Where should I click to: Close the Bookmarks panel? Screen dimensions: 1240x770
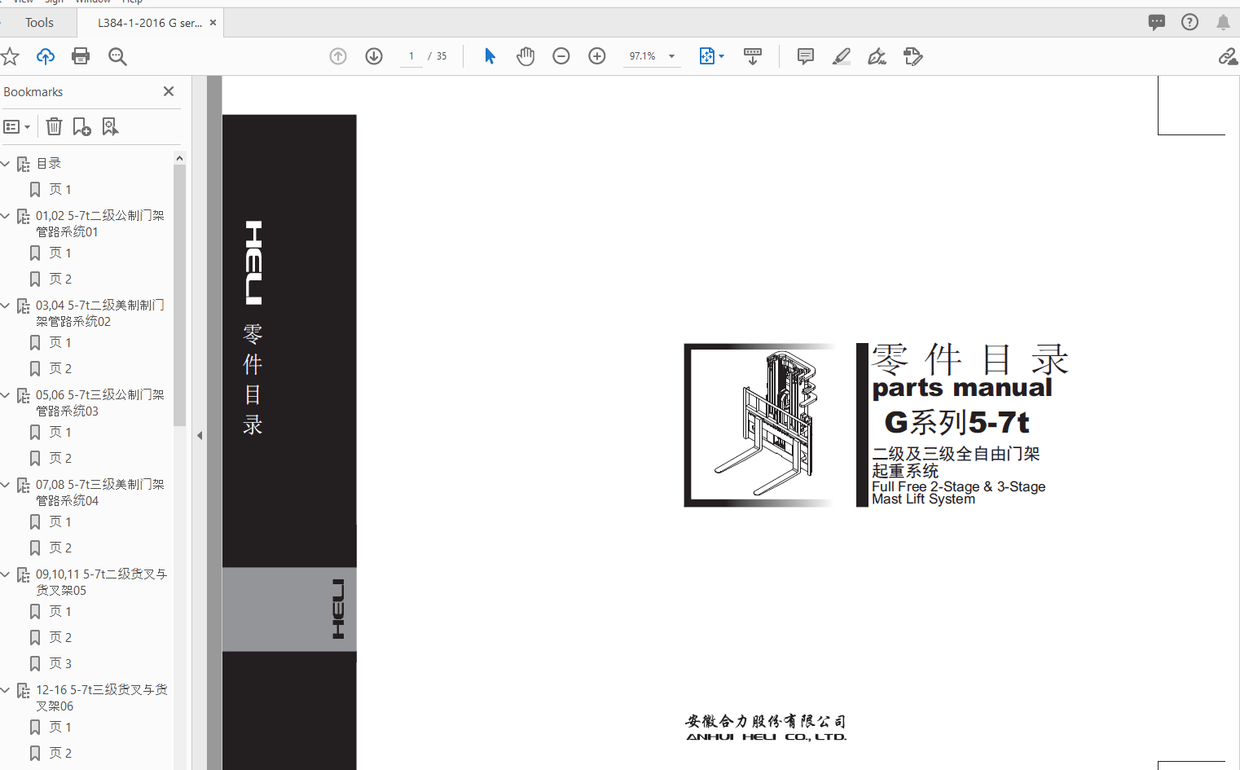(x=168, y=92)
